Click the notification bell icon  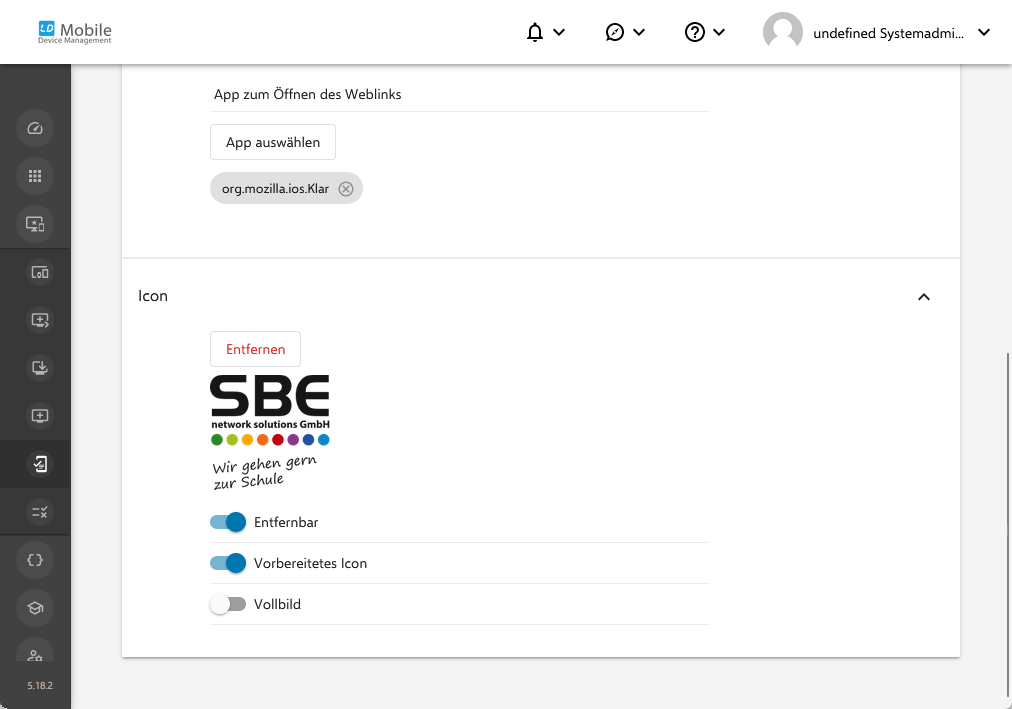534,32
